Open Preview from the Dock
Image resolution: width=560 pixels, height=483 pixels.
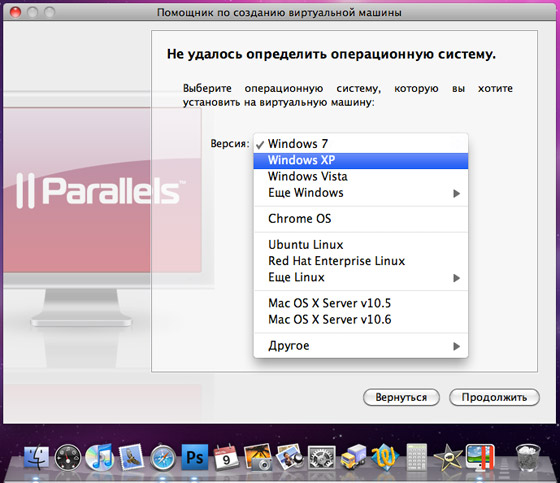[289, 457]
